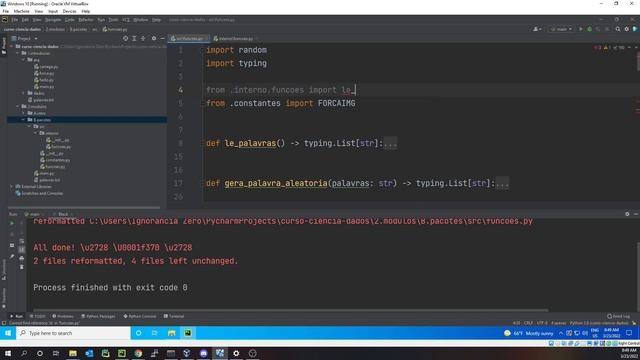Open the Project view dropdown arrow
This screenshot has width=640, height=360.
coord(36,38)
